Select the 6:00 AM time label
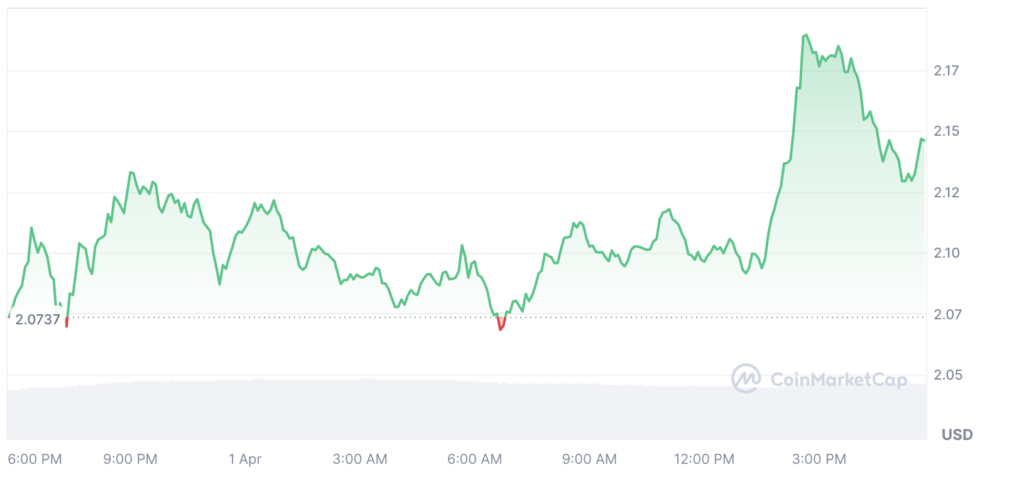1024x484 pixels. click(x=475, y=459)
